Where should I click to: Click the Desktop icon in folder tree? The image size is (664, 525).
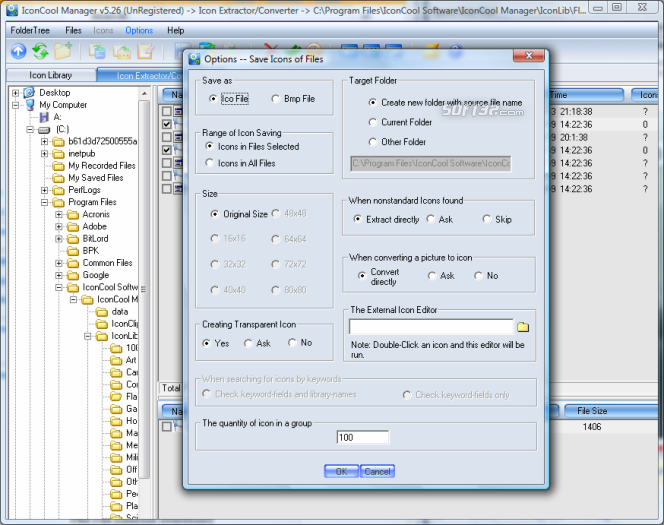29,92
